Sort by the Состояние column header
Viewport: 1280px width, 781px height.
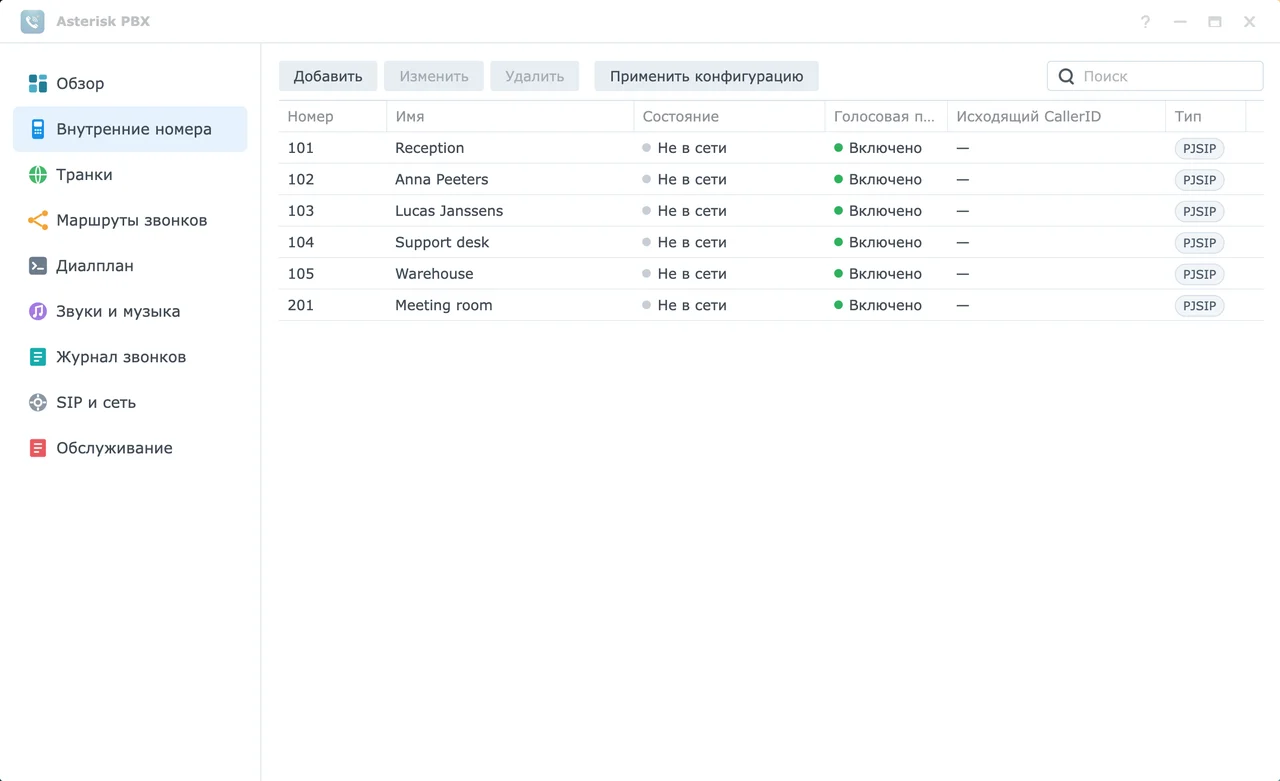click(729, 117)
